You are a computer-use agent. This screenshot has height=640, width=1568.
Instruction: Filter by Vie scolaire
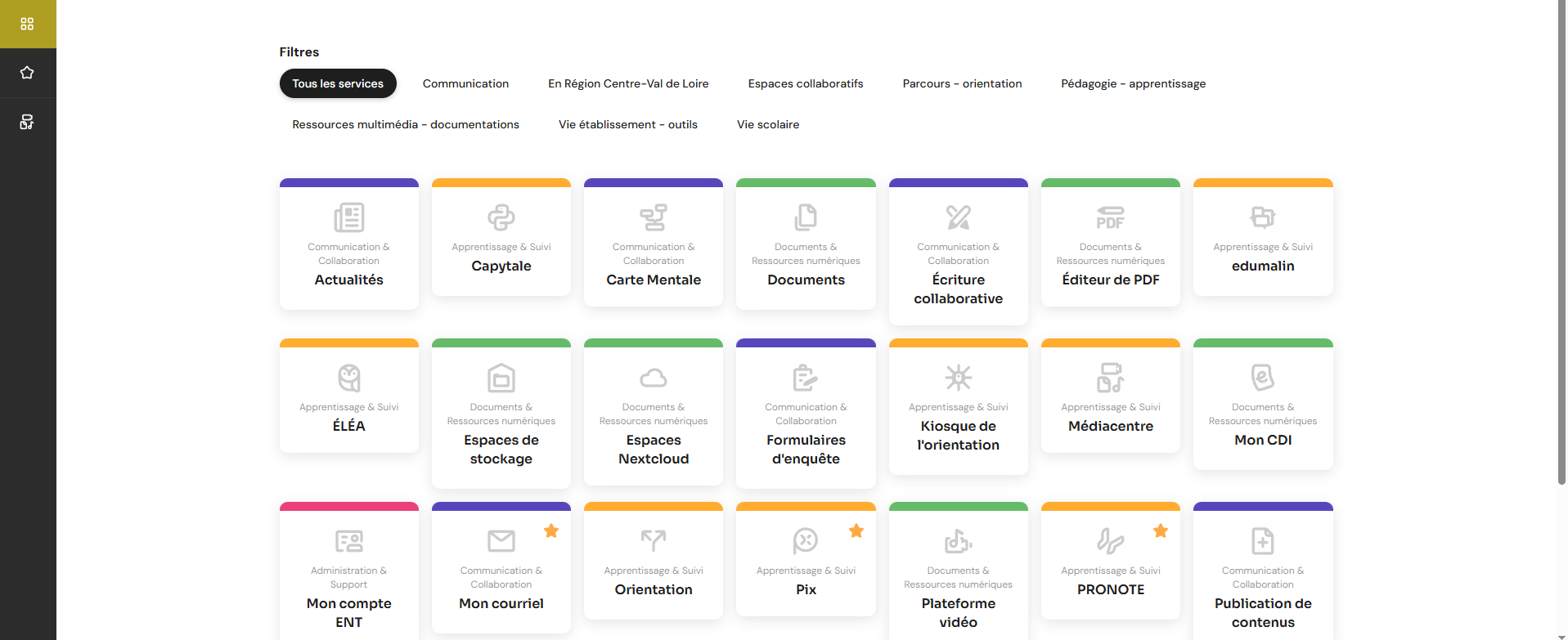pyautogui.click(x=768, y=124)
